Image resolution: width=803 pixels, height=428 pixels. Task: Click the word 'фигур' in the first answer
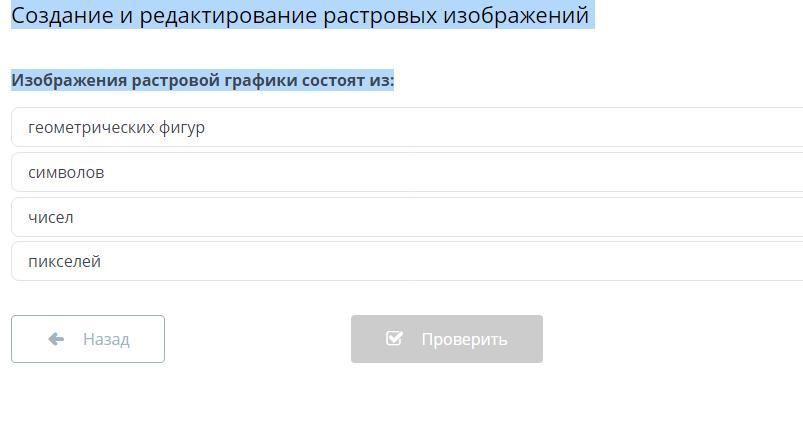coord(182,127)
